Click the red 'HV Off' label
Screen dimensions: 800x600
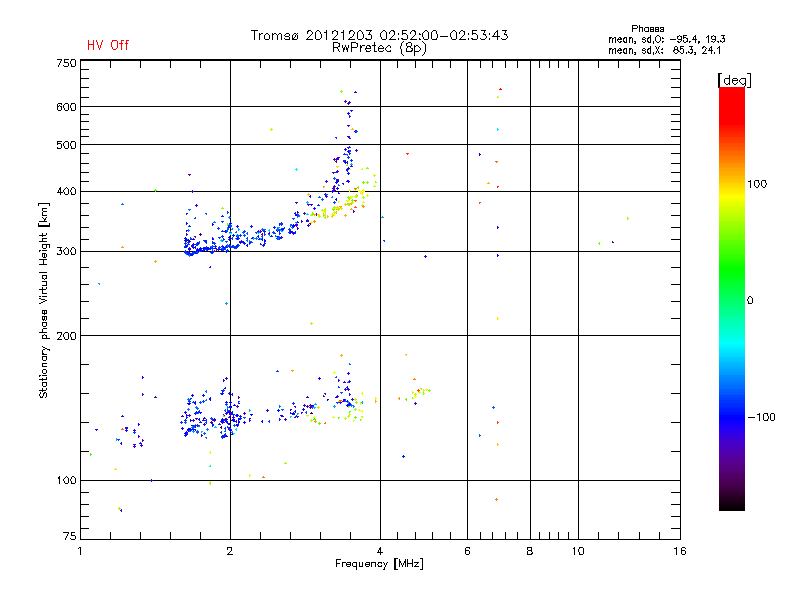point(108,45)
